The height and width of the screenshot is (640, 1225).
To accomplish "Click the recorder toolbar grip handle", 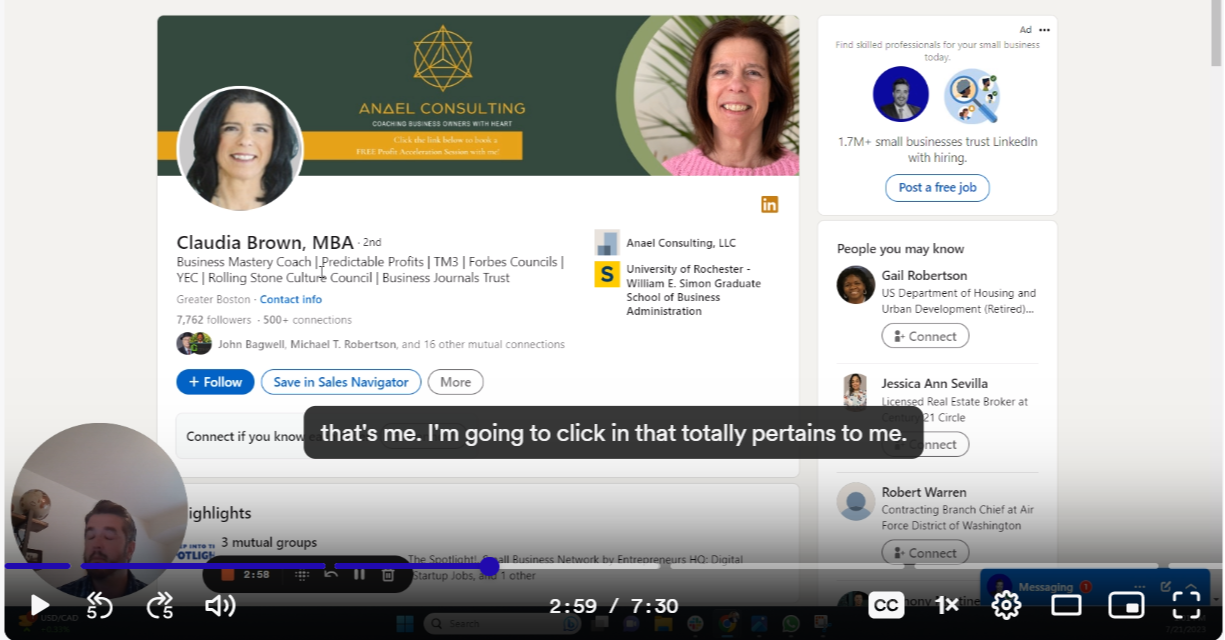I will 302,575.
